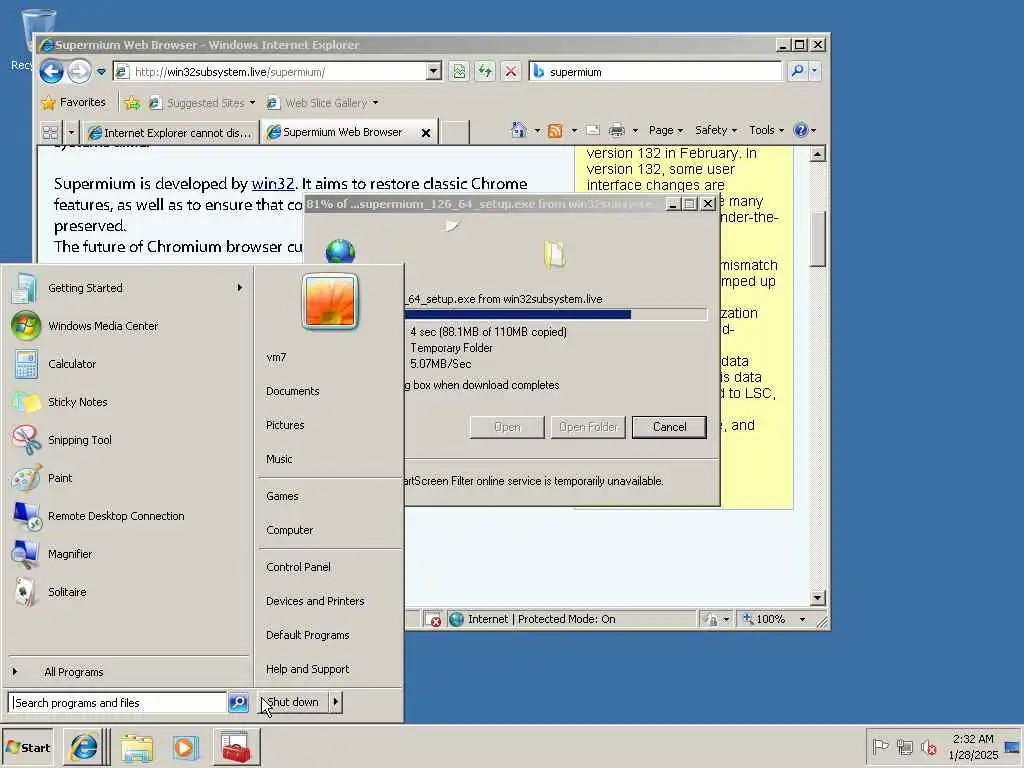Cancel the supermium download
The width and height of the screenshot is (1024, 768).
[x=669, y=427]
